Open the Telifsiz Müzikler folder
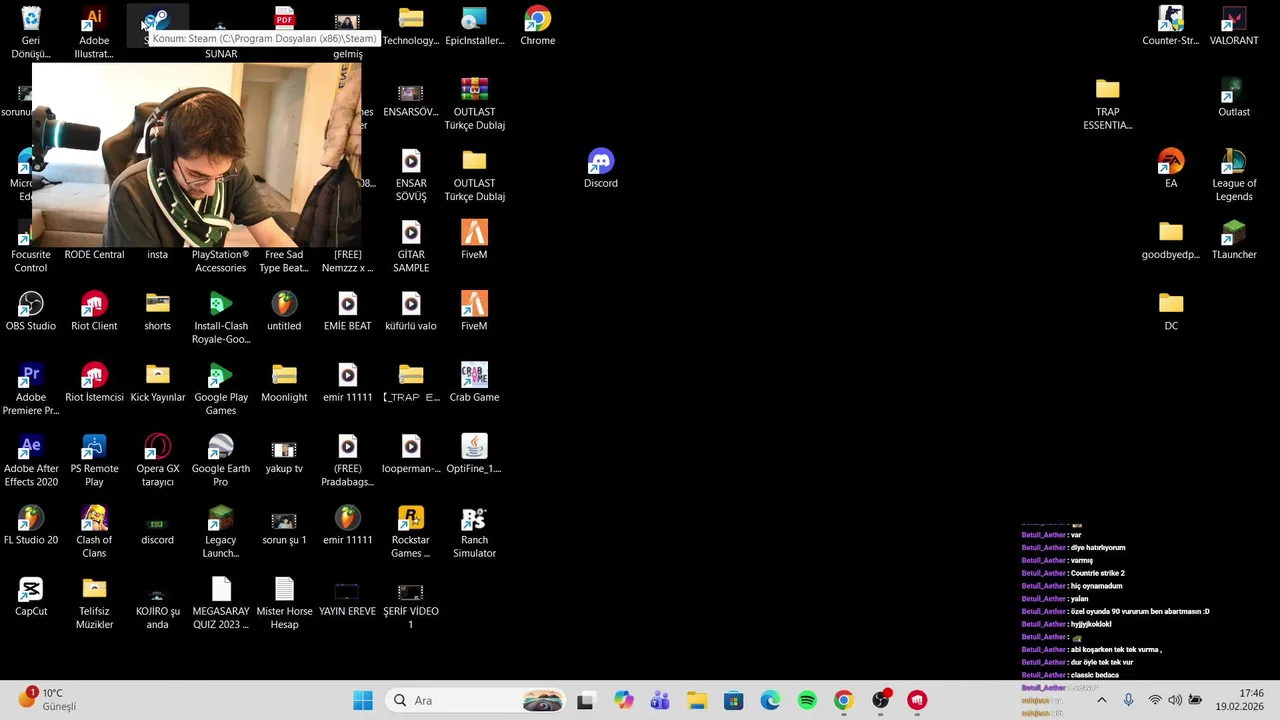This screenshot has height=720, width=1280. pyautogui.click(x=94, y=603)
